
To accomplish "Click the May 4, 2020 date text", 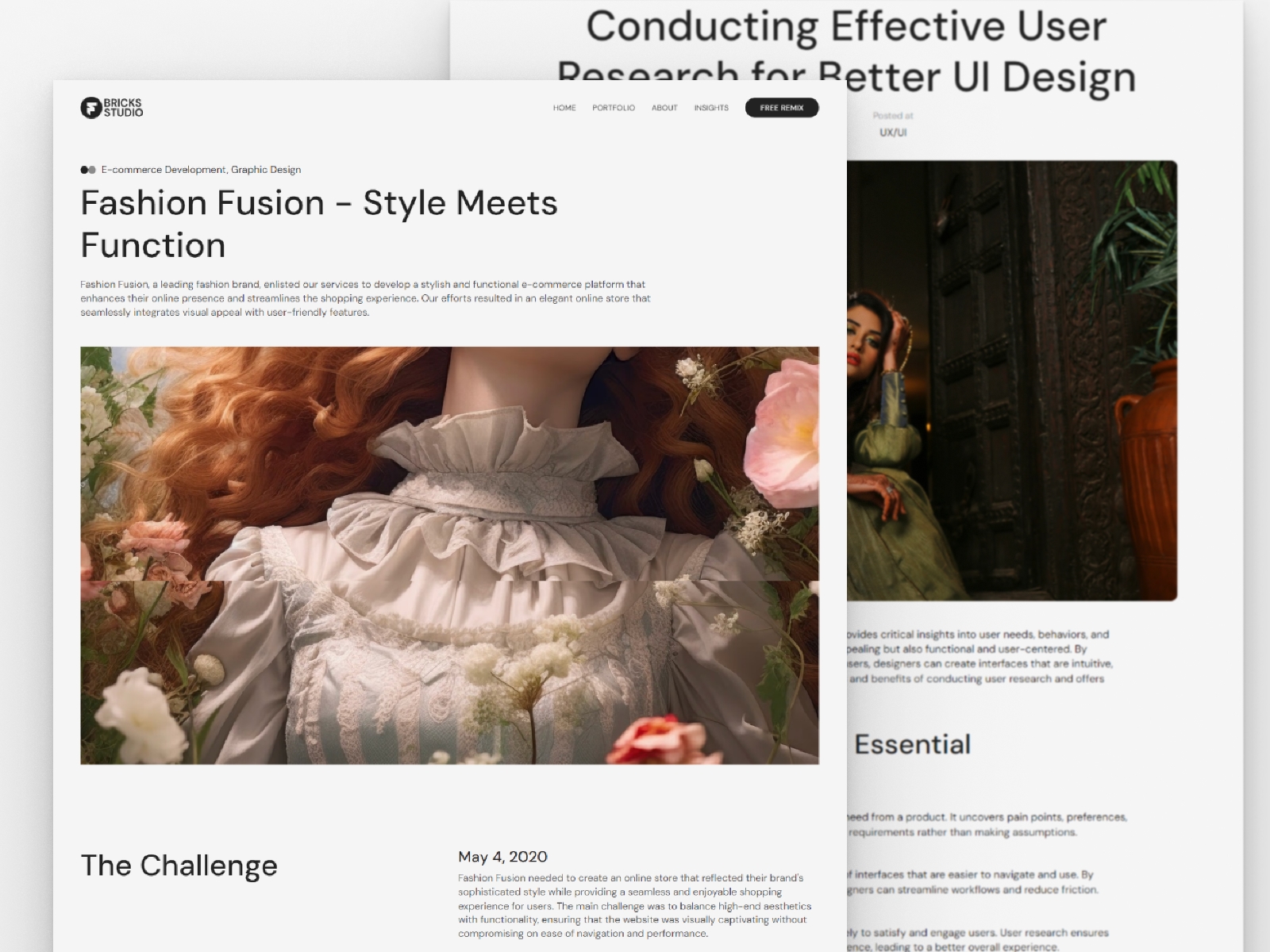I will pyautogui.click(x=502, y=857).
